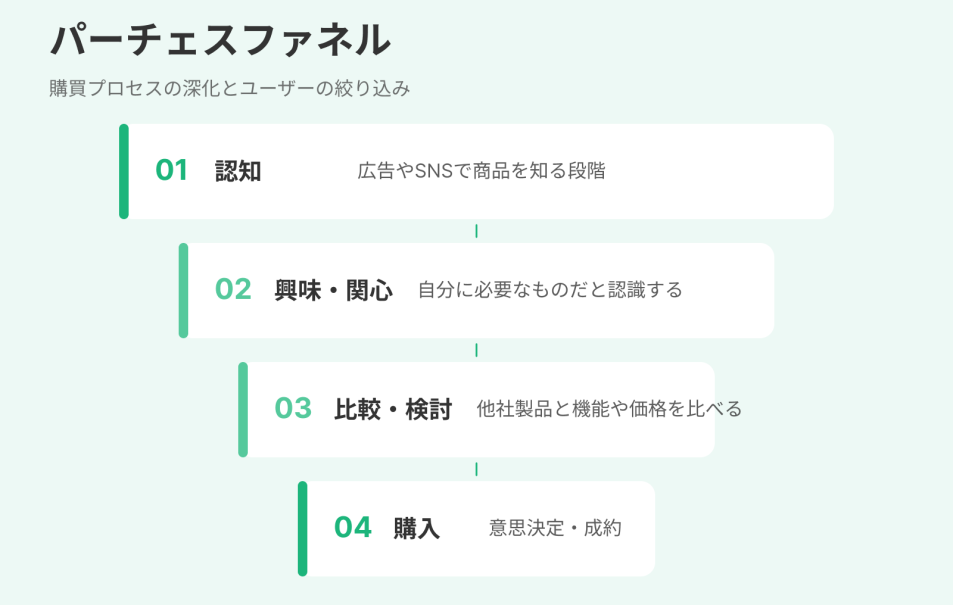Click the green accent bar beside step 03

tap(243, 409)
